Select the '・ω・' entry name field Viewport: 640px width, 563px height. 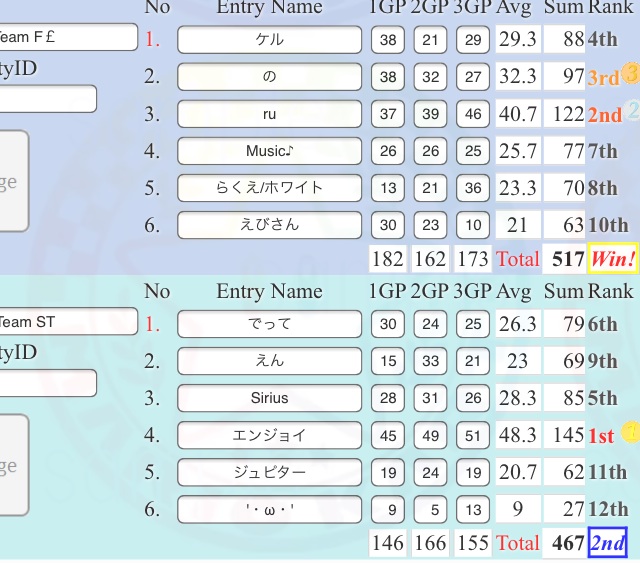[269, 509]
